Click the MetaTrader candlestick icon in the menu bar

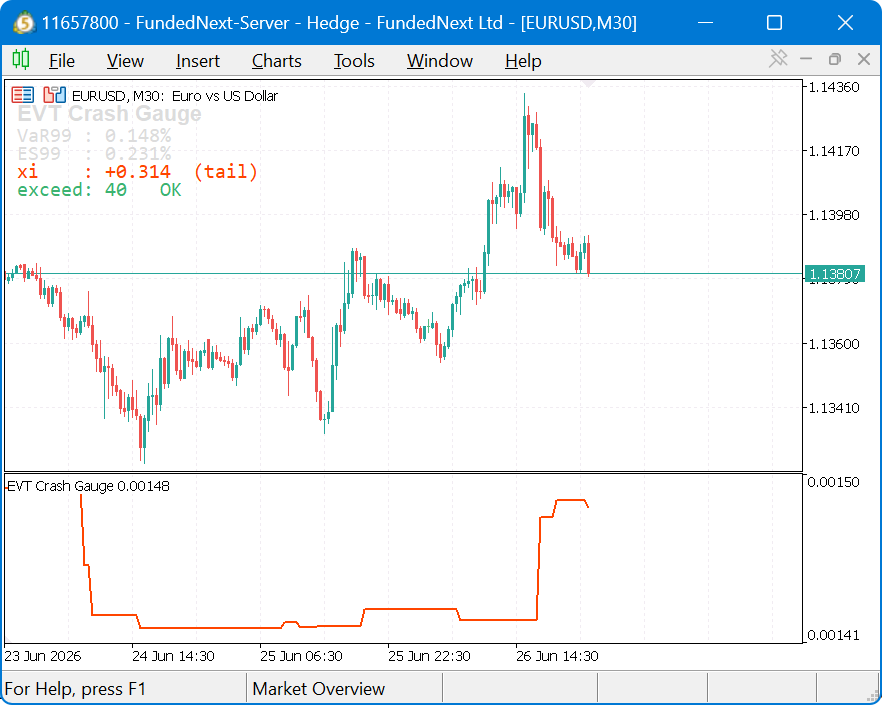coord(21,59)
